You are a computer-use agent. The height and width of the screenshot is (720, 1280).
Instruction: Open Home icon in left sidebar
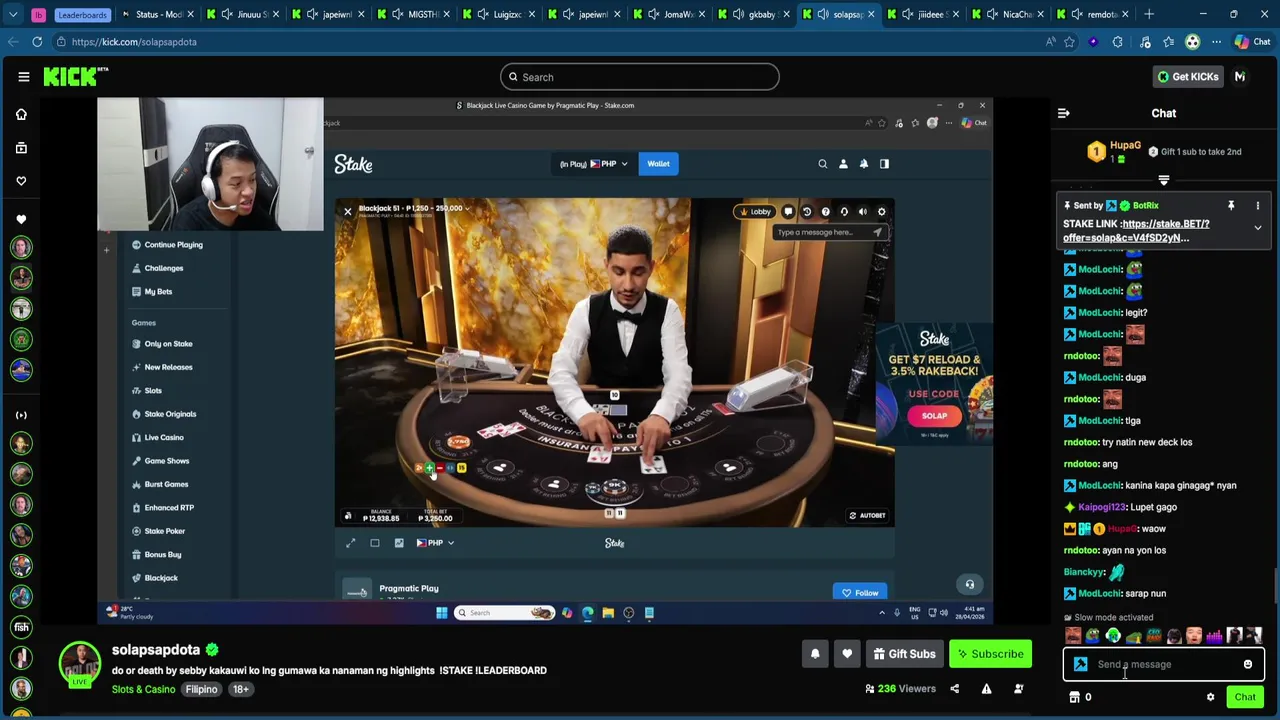click(21, 114)
